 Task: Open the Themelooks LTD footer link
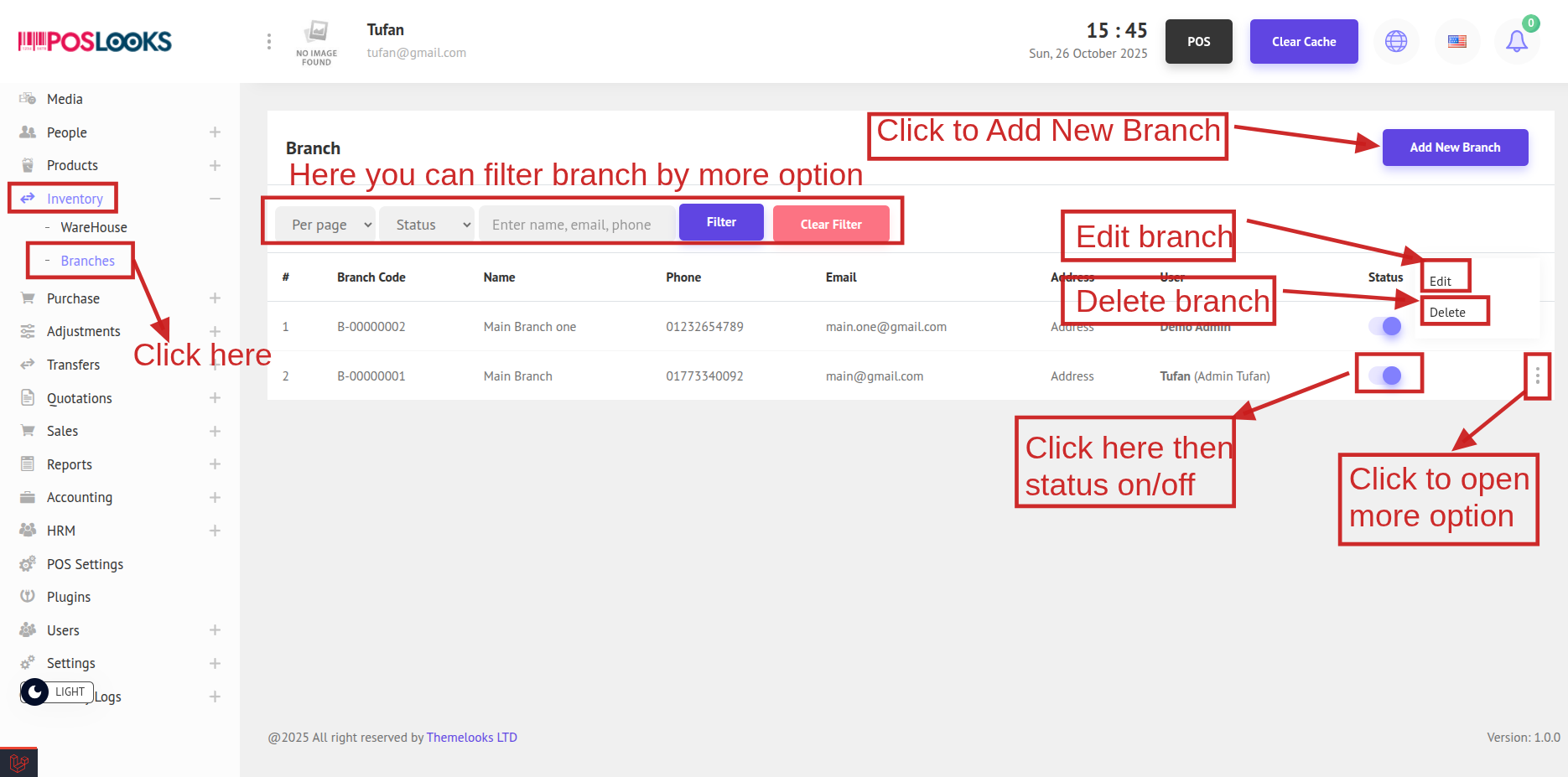tap(471, 738)
